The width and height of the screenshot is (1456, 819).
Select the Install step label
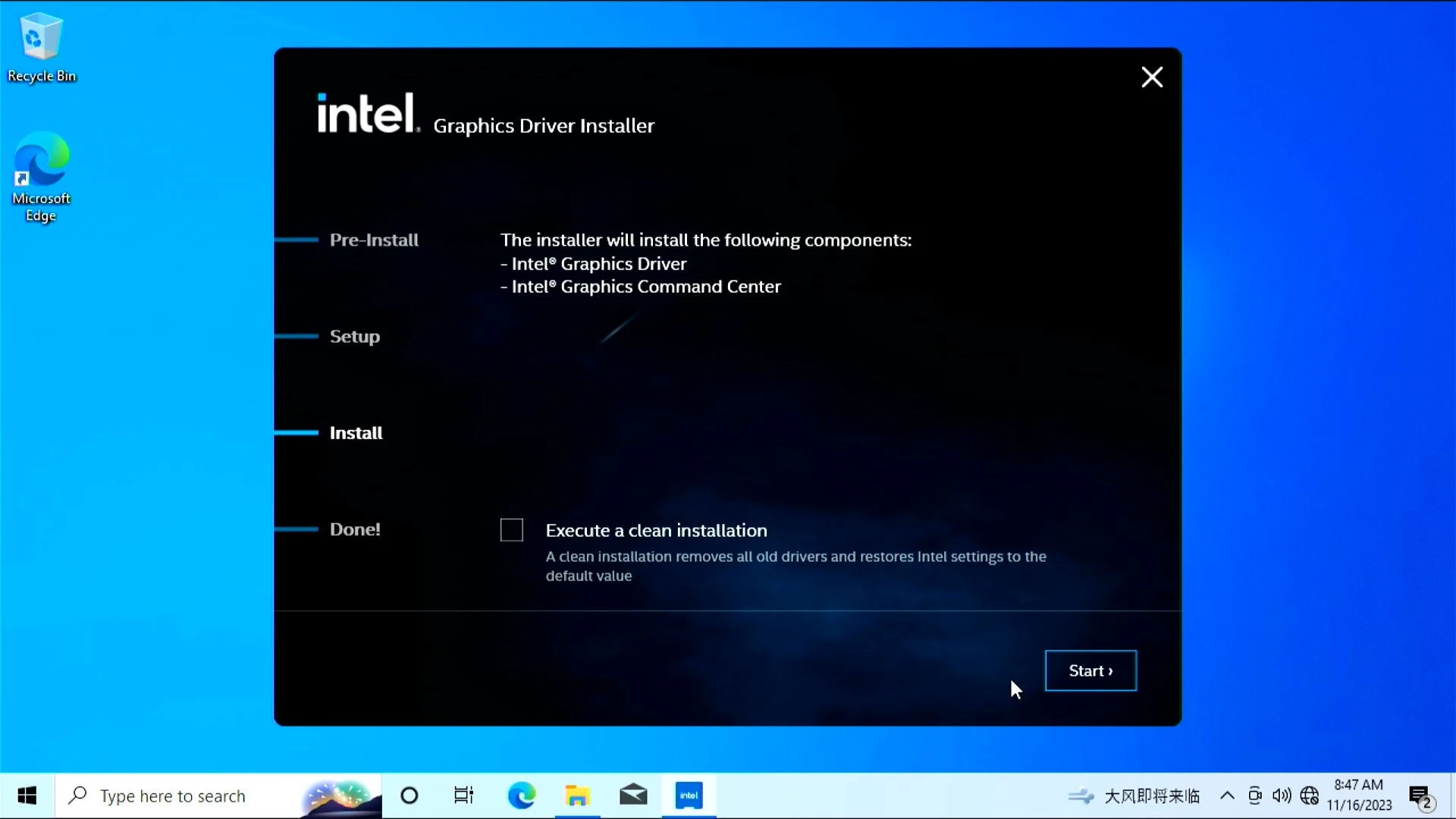point(355,432)
